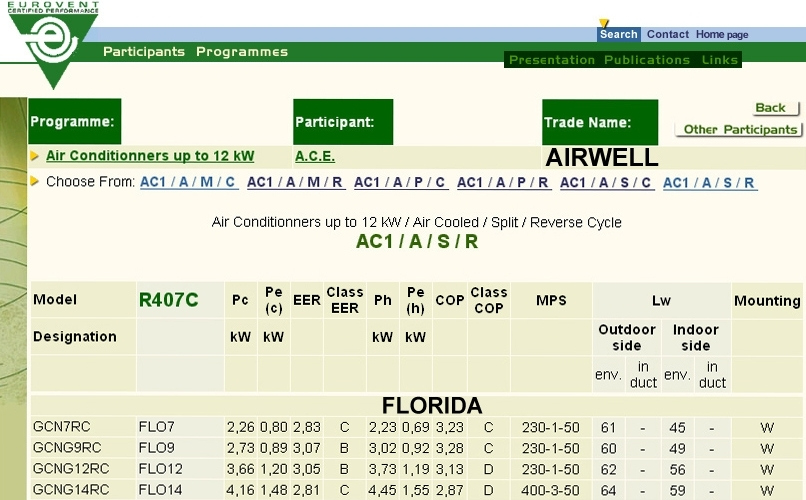Open Air Conditionners up to 12 kW link
Screen dimensions: 806x500
tap(150, 156)
